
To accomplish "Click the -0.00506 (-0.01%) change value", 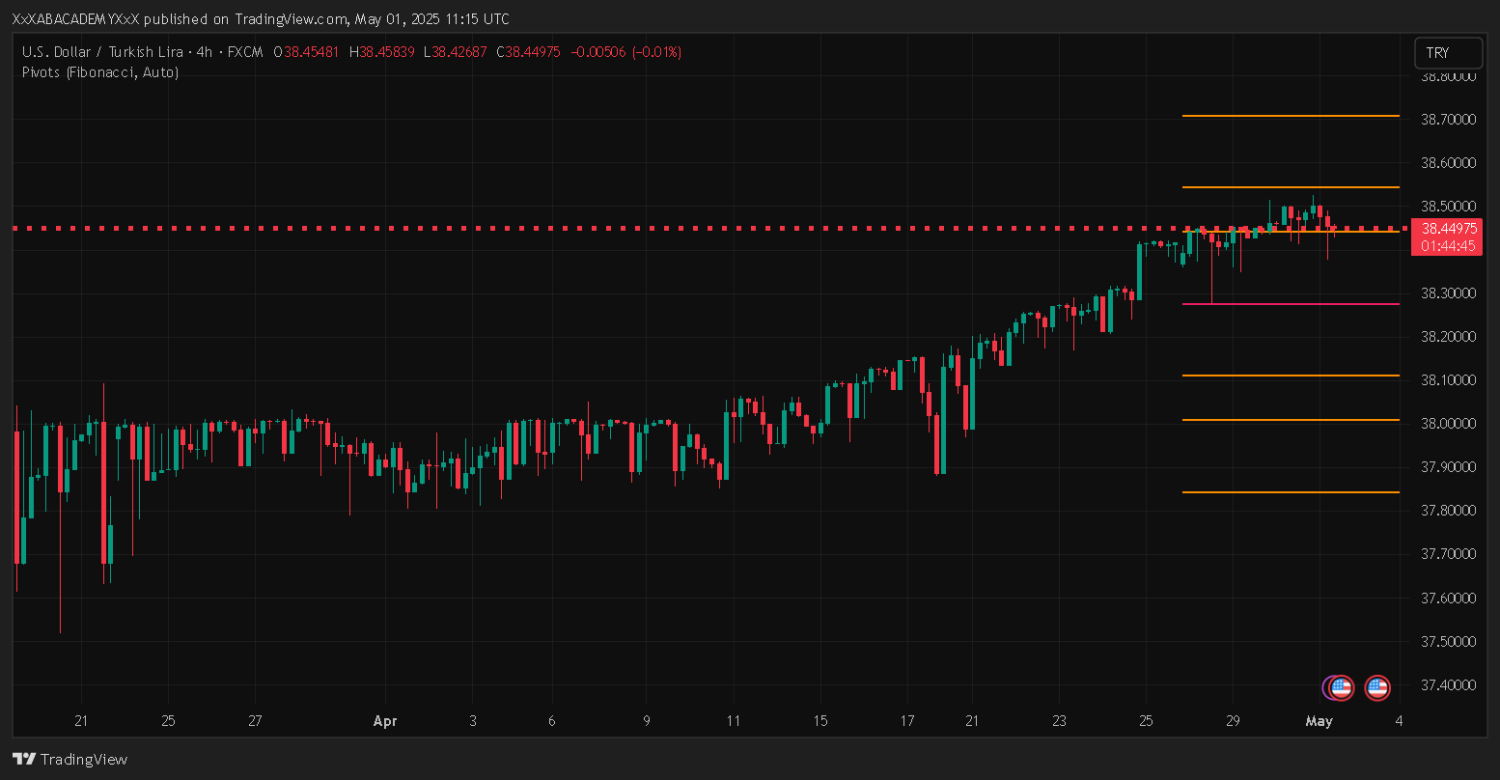I will coord(625,52).
